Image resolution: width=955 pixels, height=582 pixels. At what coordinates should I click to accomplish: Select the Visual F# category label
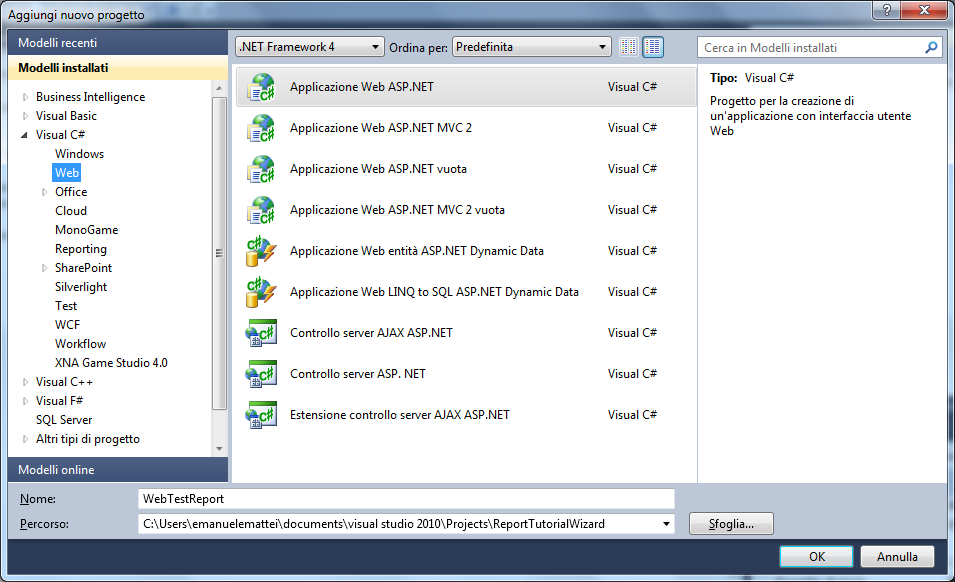[x=59, y=401]
